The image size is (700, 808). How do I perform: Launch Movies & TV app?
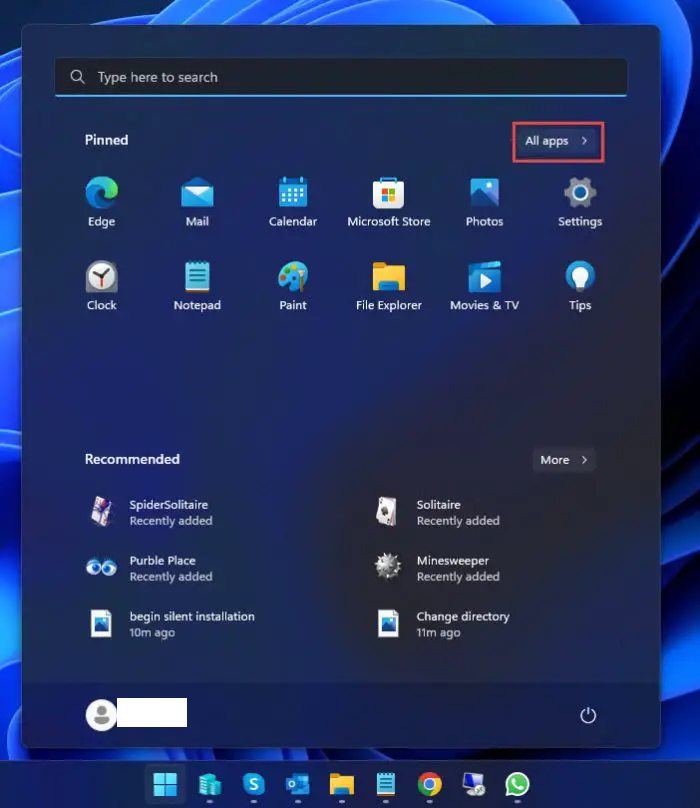tap(484, 285)
